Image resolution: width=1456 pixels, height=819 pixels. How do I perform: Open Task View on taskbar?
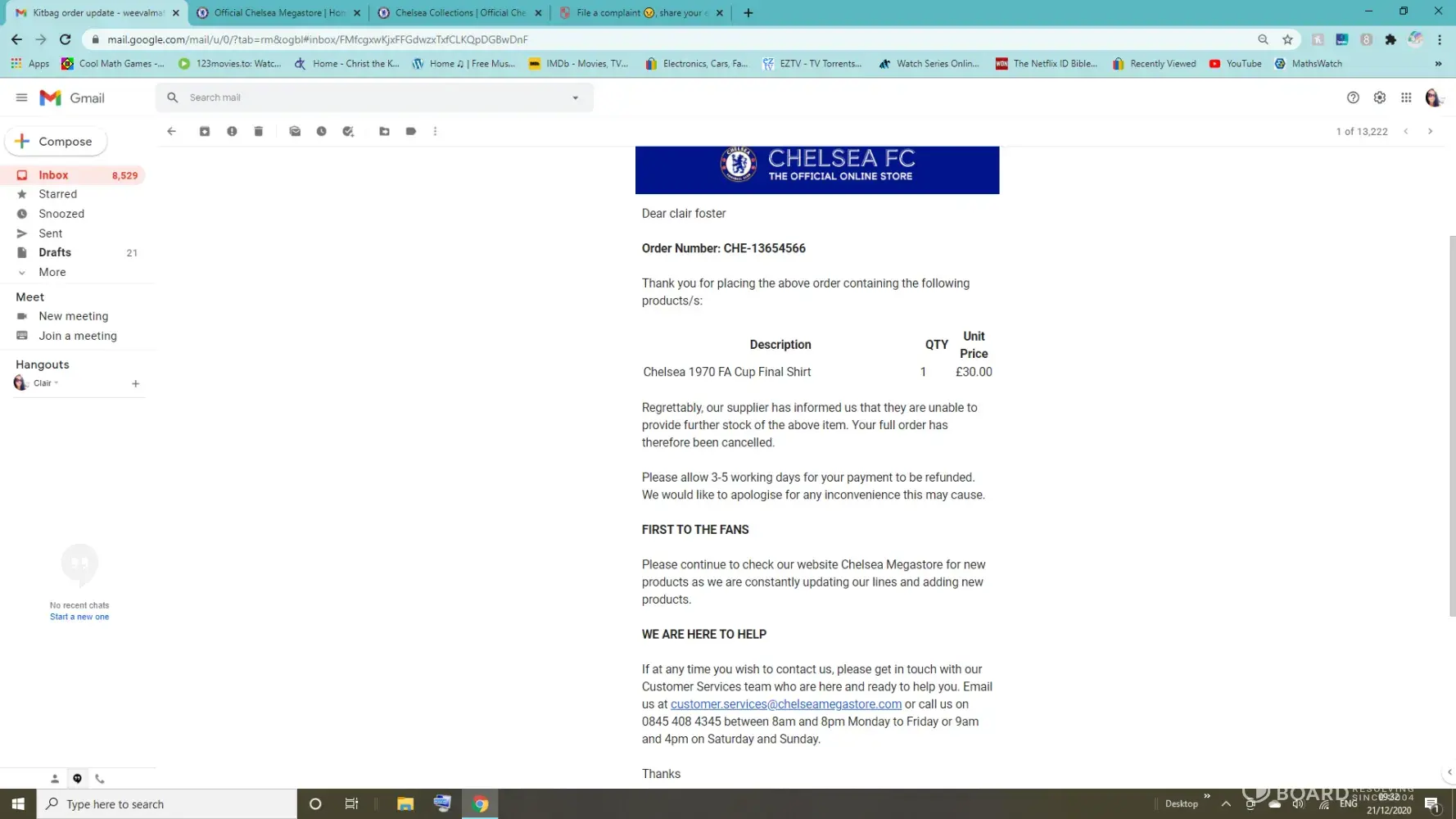pyautogui.click(x=352, y=803)
